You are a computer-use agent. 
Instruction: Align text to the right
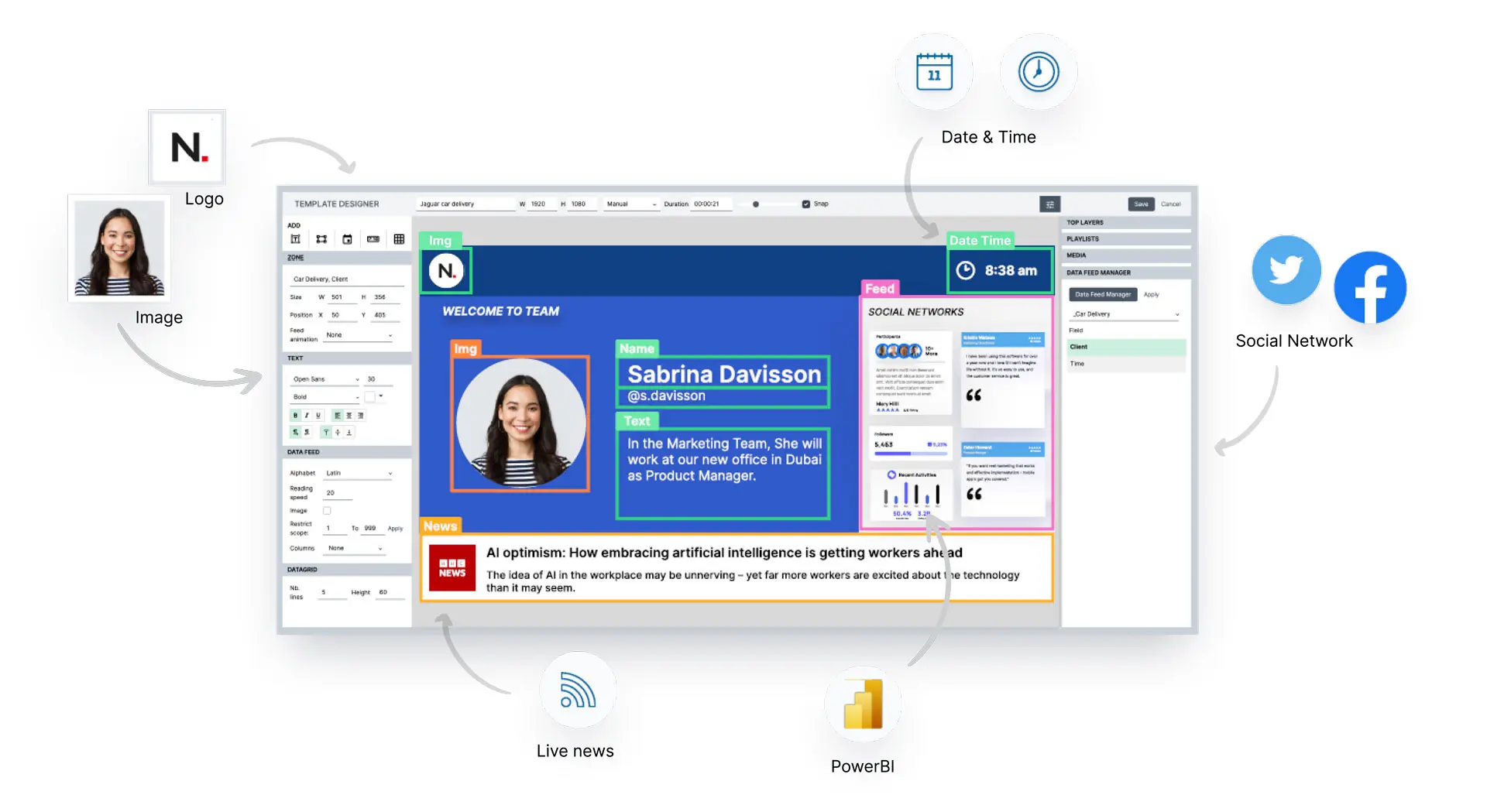point(360,416)
